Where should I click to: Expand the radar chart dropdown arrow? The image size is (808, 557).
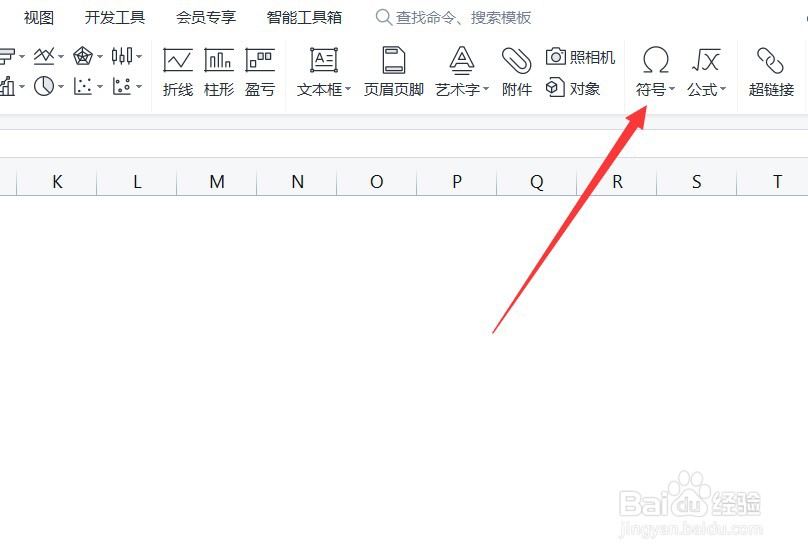(x=100, y=56)
